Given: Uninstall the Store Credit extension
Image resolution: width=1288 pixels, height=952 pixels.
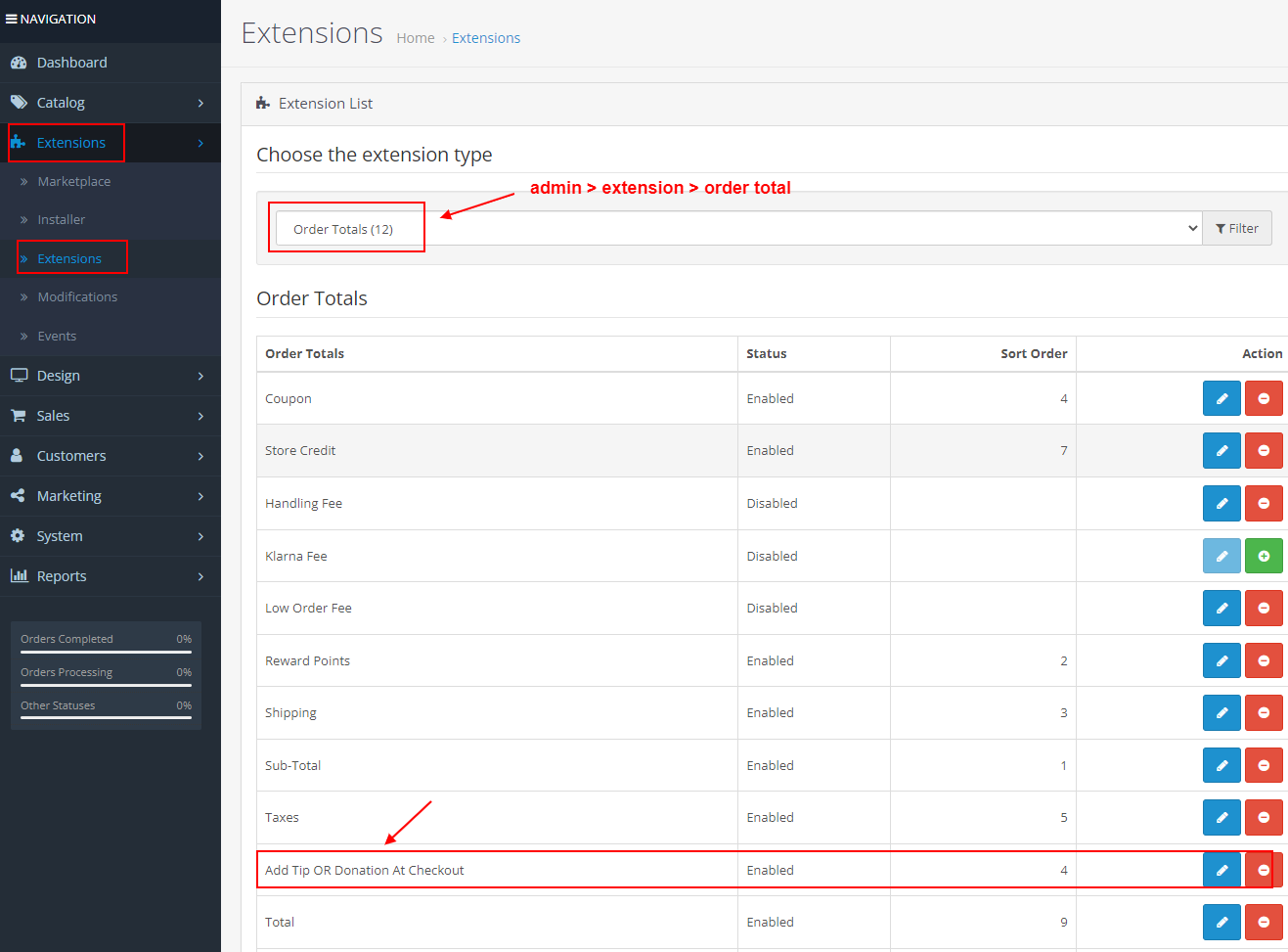Looking at the screenshot, I should tap(1264, 451).
